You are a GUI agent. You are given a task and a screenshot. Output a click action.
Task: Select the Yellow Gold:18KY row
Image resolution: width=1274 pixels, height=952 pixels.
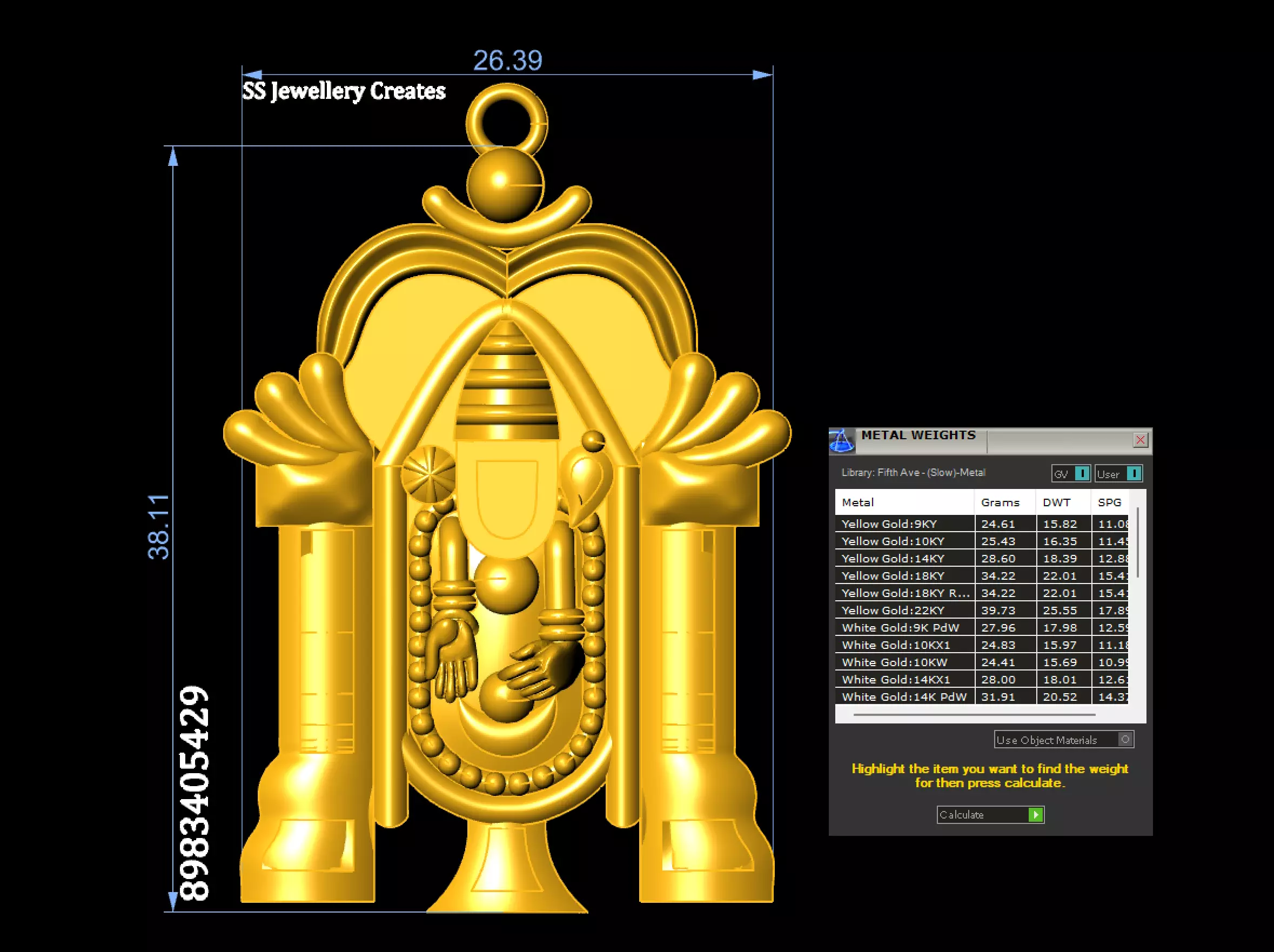click(x=982, y=576)
